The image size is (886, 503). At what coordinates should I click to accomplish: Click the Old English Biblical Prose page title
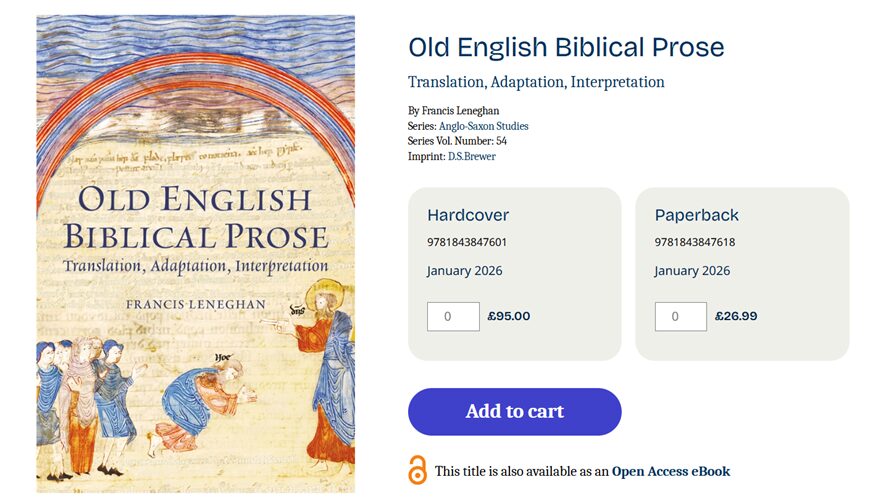tap(566, 47)
